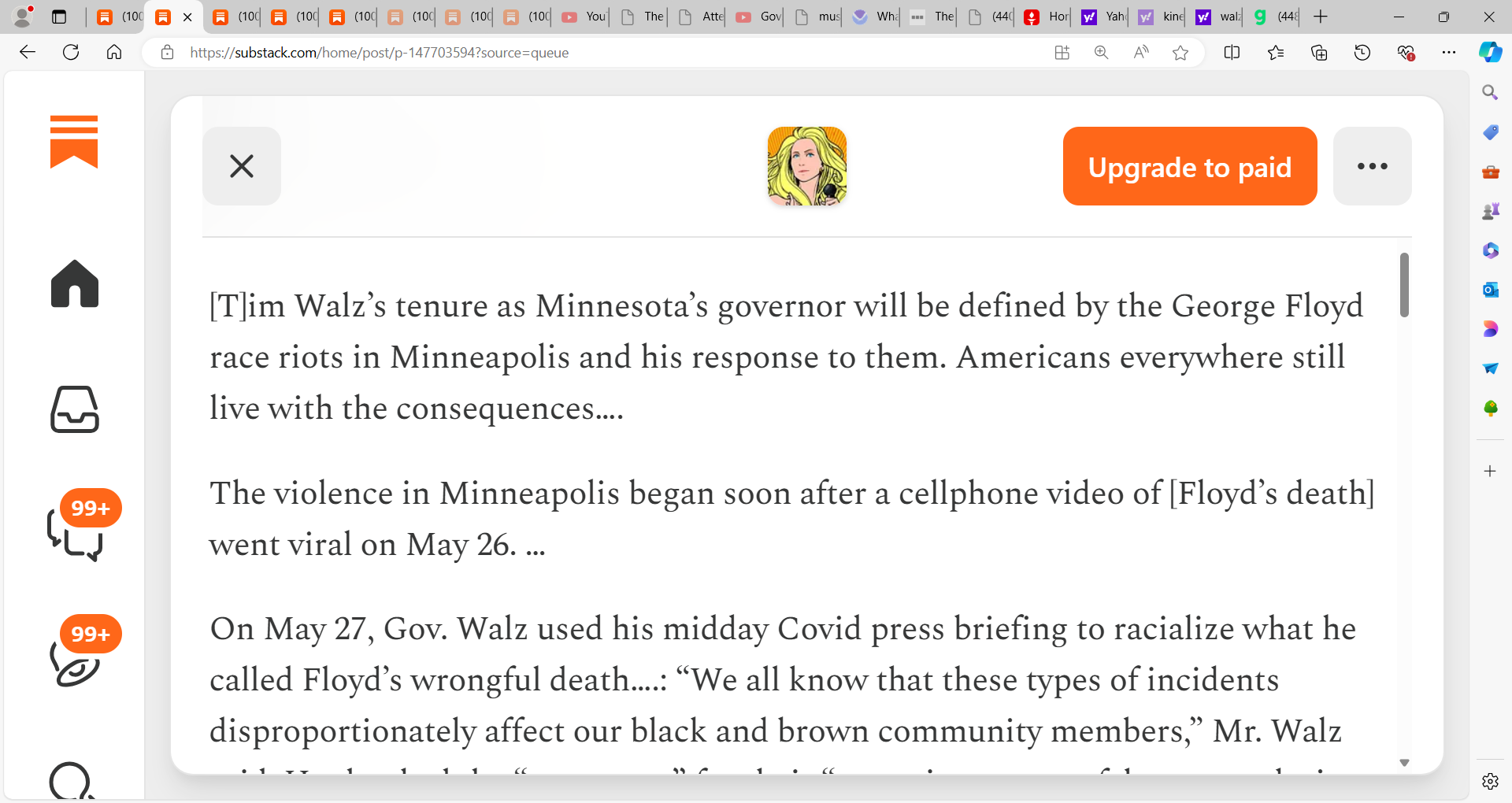Click the article's vertical scrollbar thumb
Image resolution: width=1512 pixels, height=803 pixels.
[1404, 285]
